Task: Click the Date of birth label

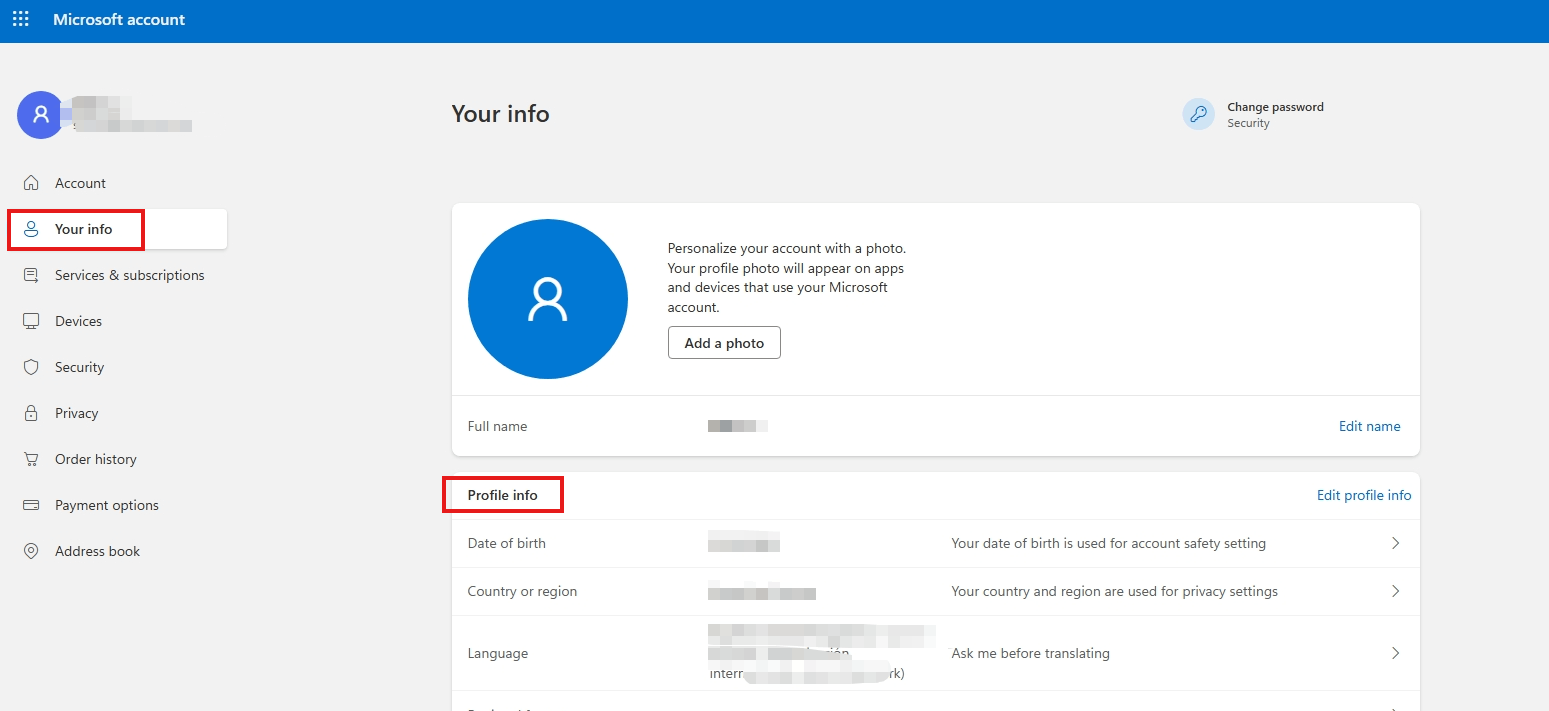Action: click(x=507, y=543)
